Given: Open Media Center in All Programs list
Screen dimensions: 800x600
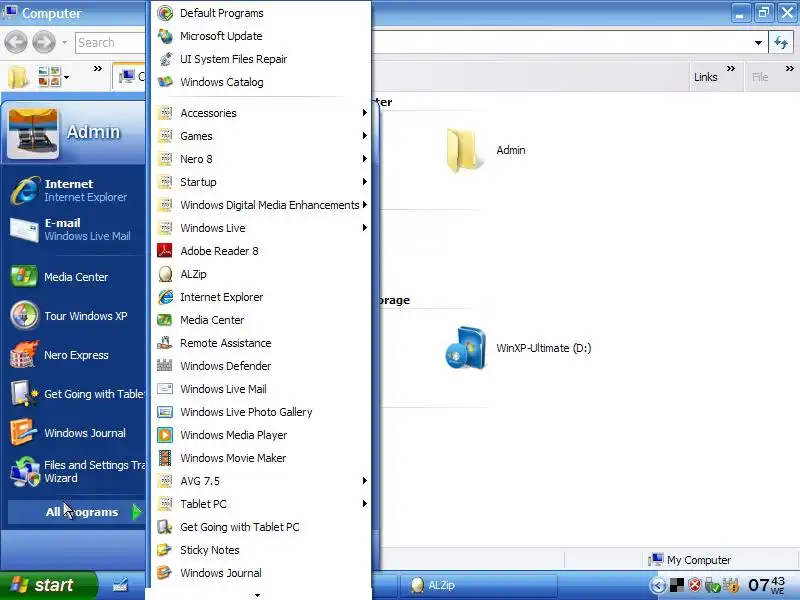Looking at the screenshot, I should 261,320.
